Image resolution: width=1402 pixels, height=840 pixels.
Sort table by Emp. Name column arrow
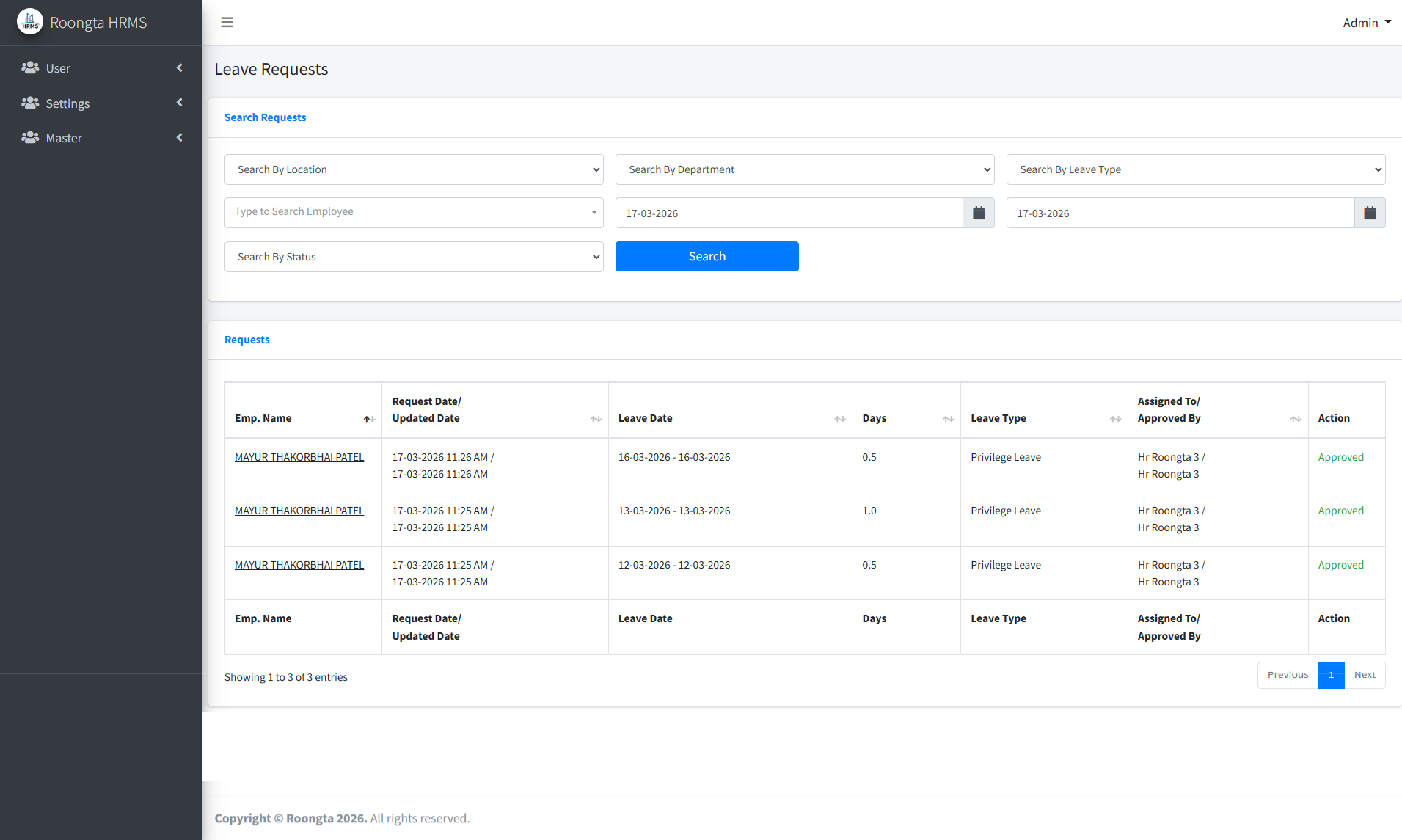368,419
